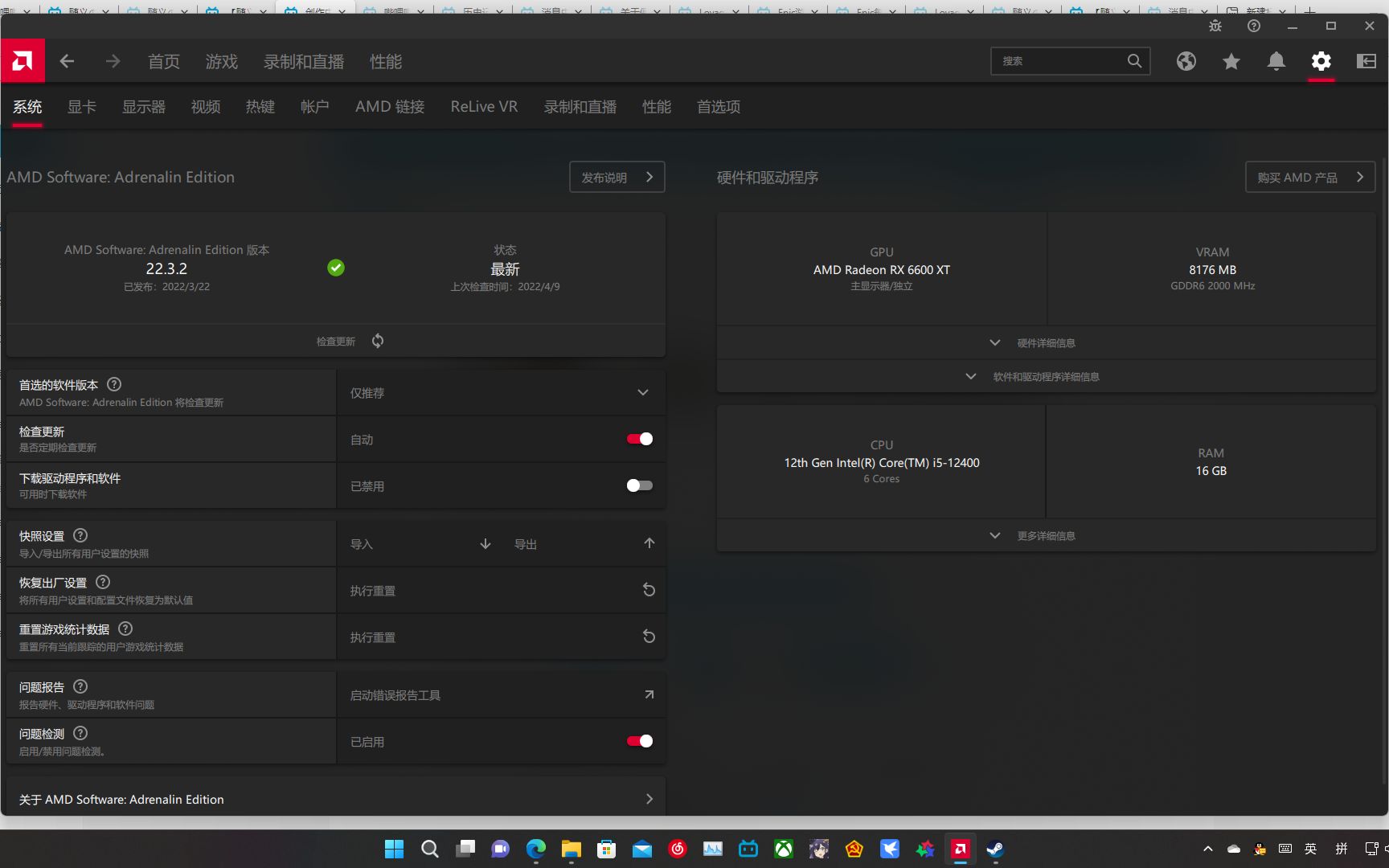Open Steam from the taskbar
Screen dimensions: 1389x868
coord(995,849)
